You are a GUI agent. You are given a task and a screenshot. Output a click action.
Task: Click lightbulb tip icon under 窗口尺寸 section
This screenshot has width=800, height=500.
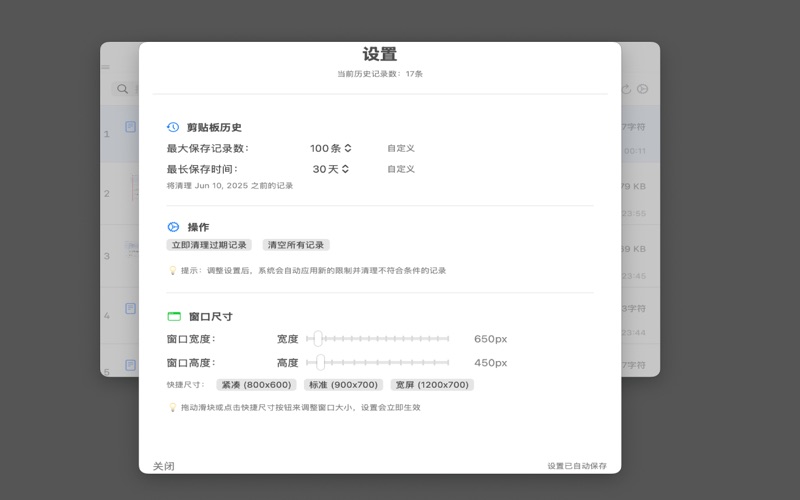tap(172, 407)
